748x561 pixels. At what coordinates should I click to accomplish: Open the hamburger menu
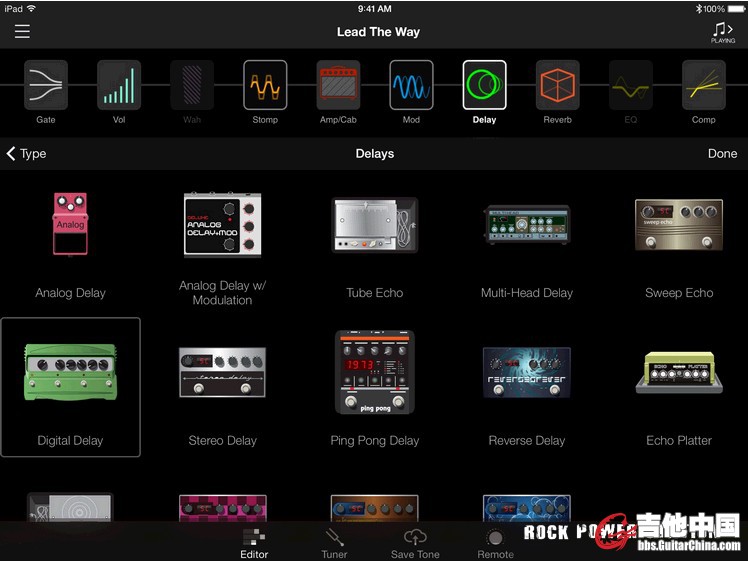click(x=22, y=31)
